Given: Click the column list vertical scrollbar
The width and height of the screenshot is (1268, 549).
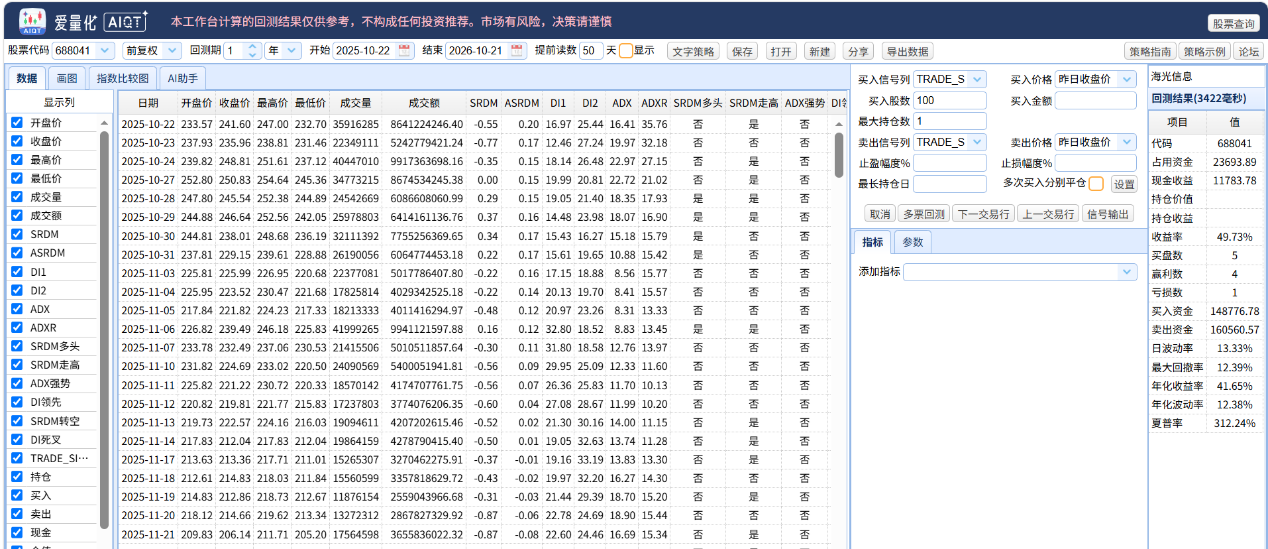Looking at the screenshot, I should (x=104, y=330).
